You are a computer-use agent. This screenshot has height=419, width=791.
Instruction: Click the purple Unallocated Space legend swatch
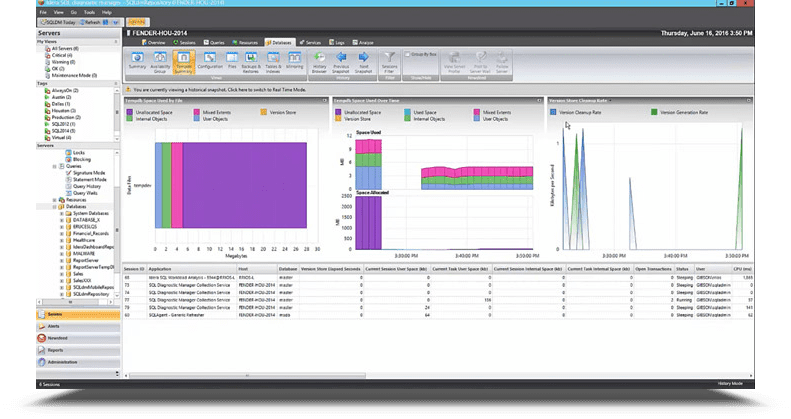130,112
